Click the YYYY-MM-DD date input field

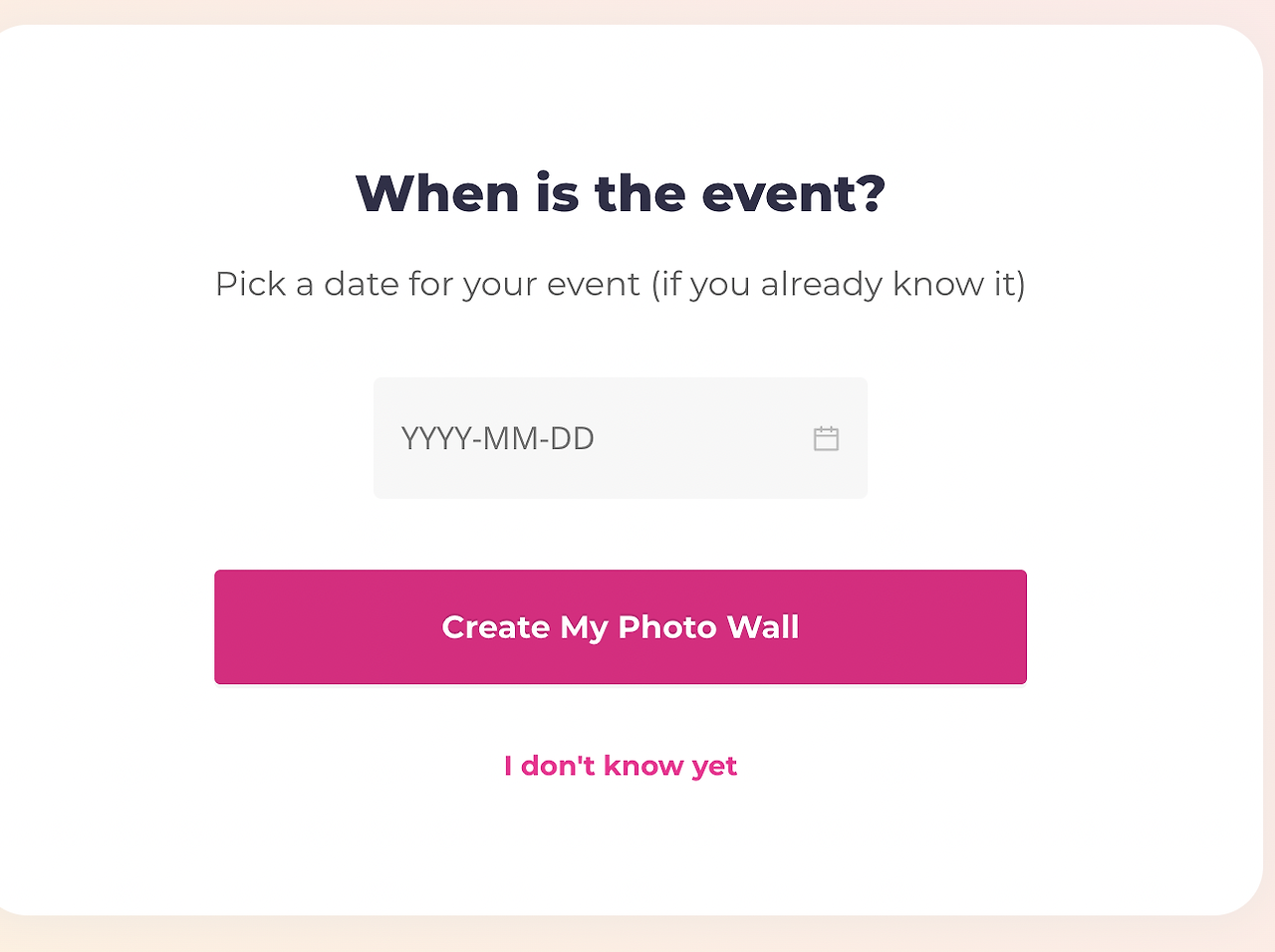click(x=558, y=438)
